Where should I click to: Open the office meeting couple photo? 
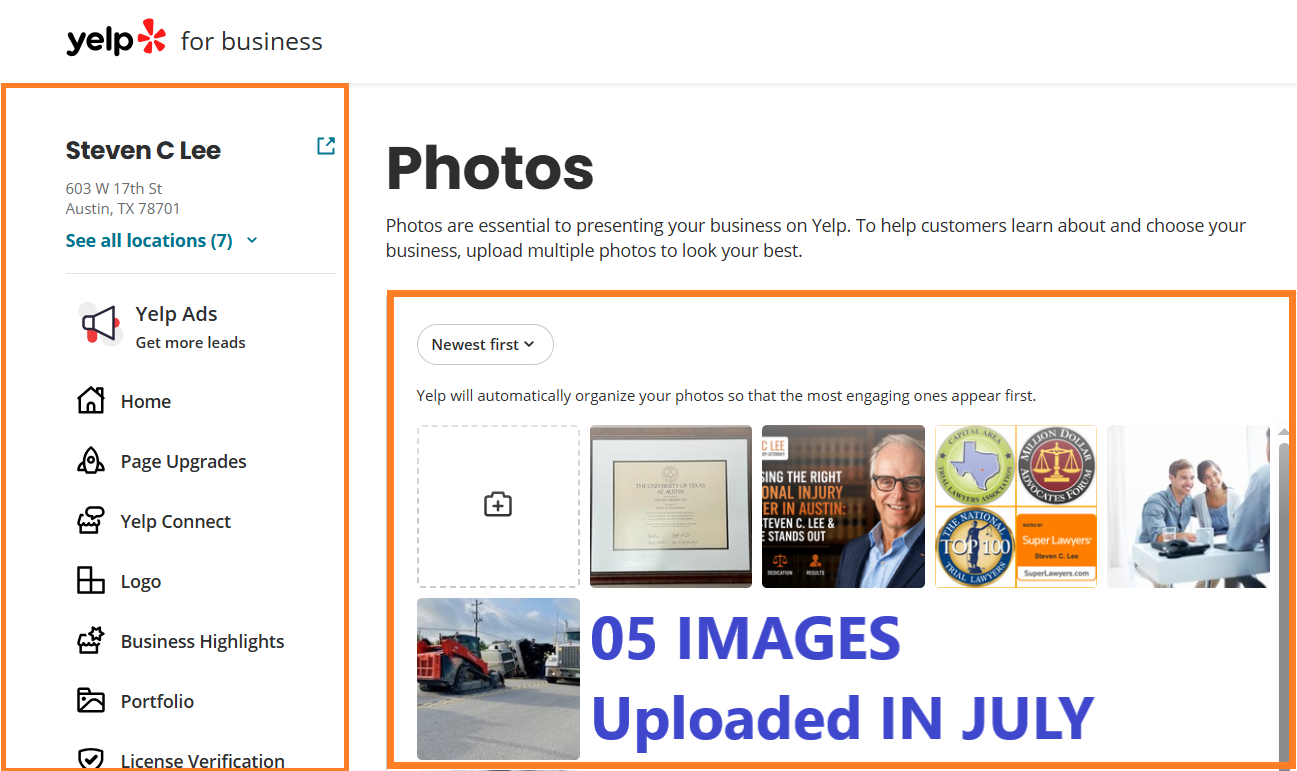pyautogui.click(x=1189, y=506)
